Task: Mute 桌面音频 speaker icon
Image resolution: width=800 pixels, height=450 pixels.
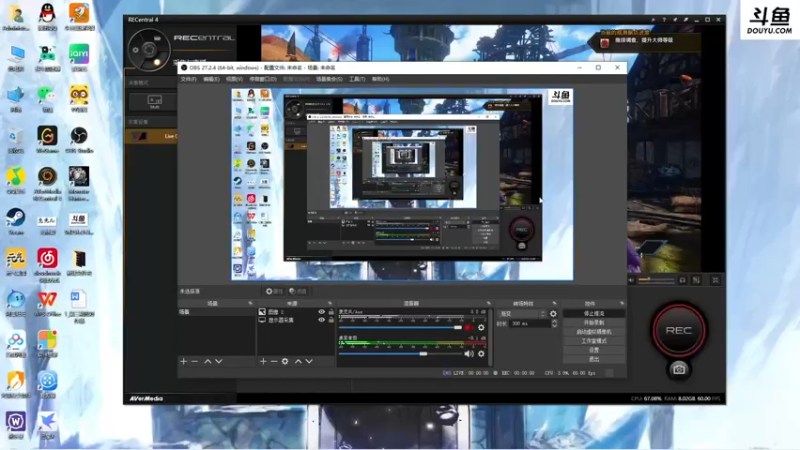Action: coord(469,354)
